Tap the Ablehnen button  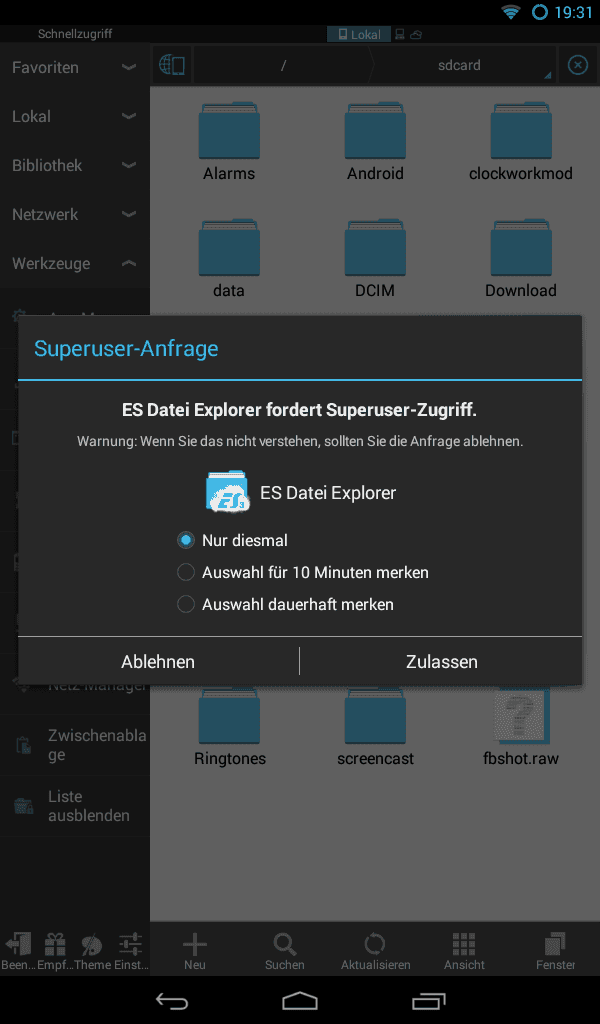tap(158, 662)
